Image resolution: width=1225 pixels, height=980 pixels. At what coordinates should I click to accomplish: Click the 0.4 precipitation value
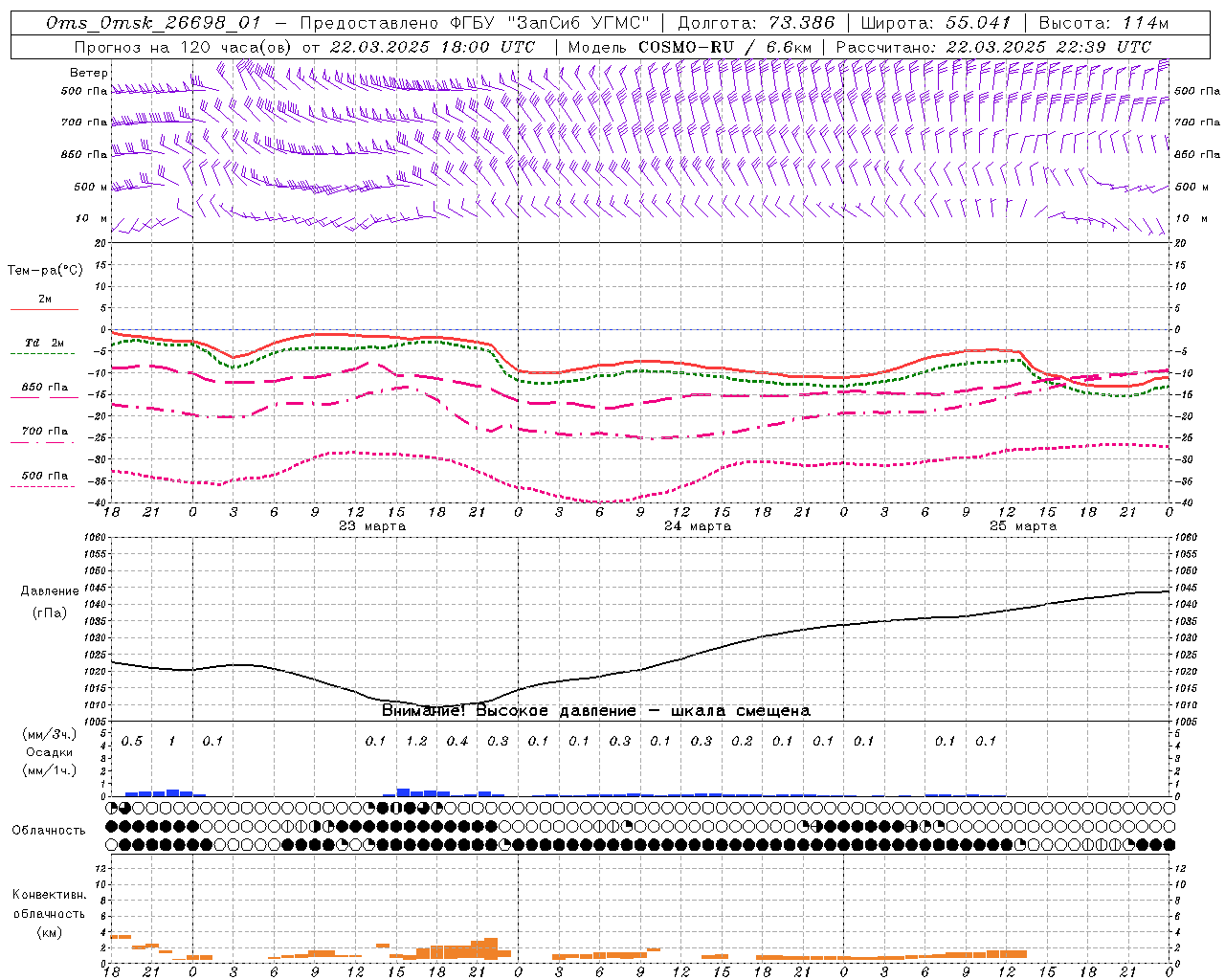457,742
